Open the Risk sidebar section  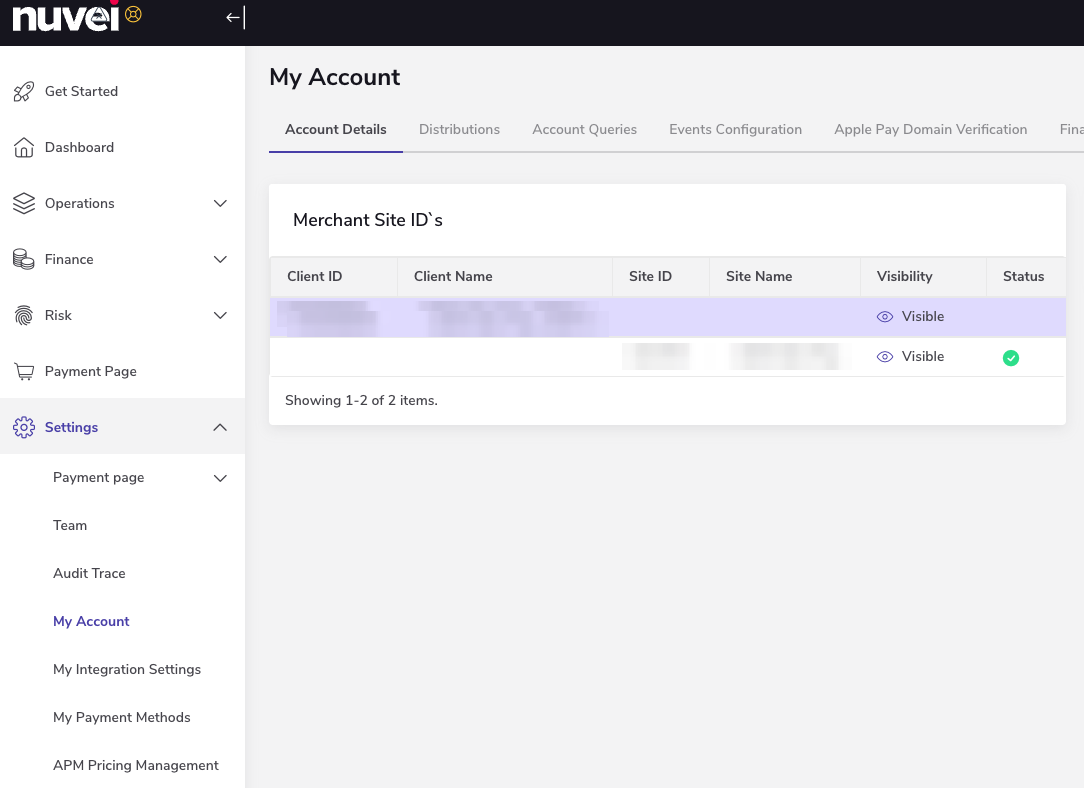pyautogui.click(x=122, y=315)
